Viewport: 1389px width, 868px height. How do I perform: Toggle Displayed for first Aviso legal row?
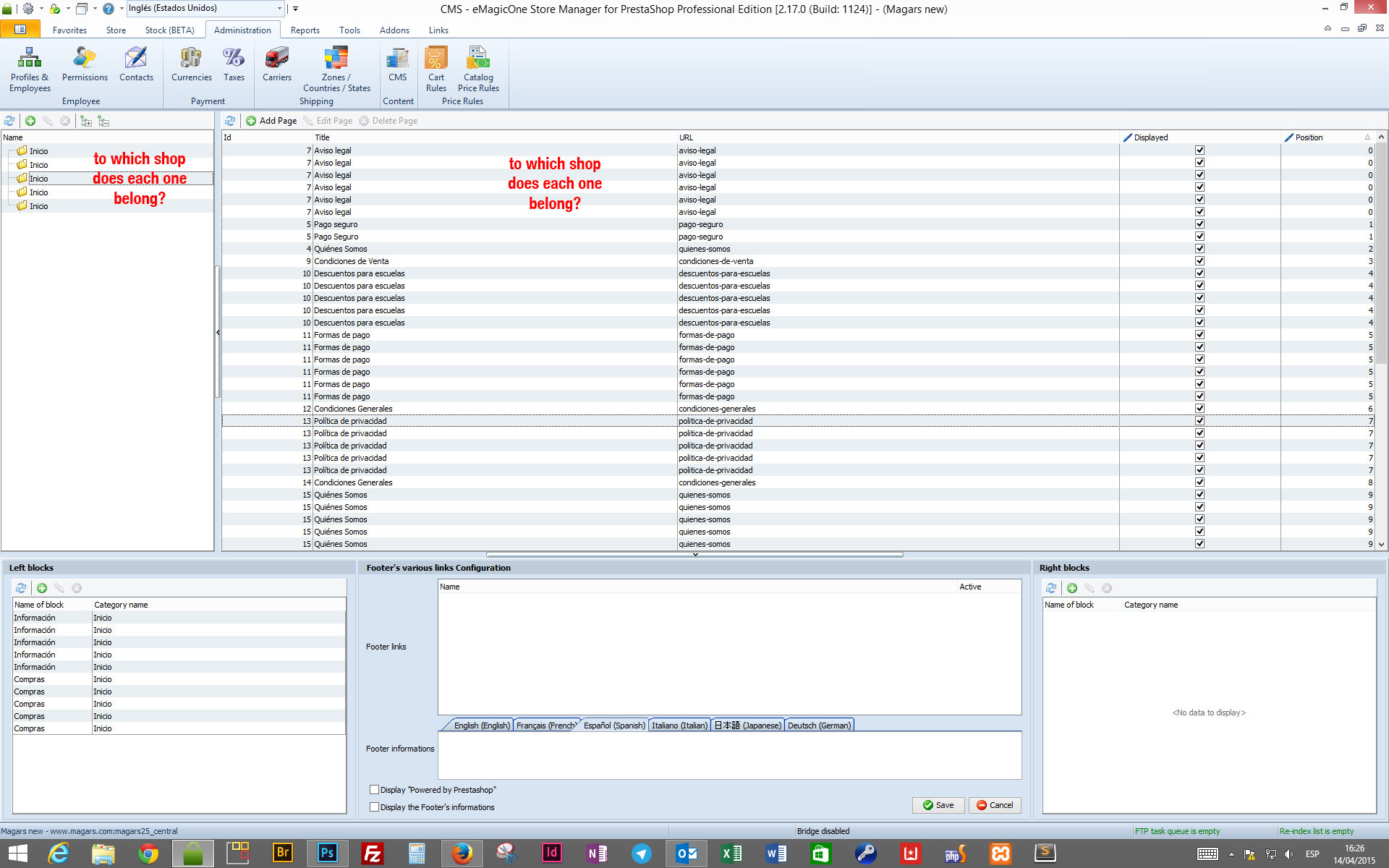click(1199, 150)
